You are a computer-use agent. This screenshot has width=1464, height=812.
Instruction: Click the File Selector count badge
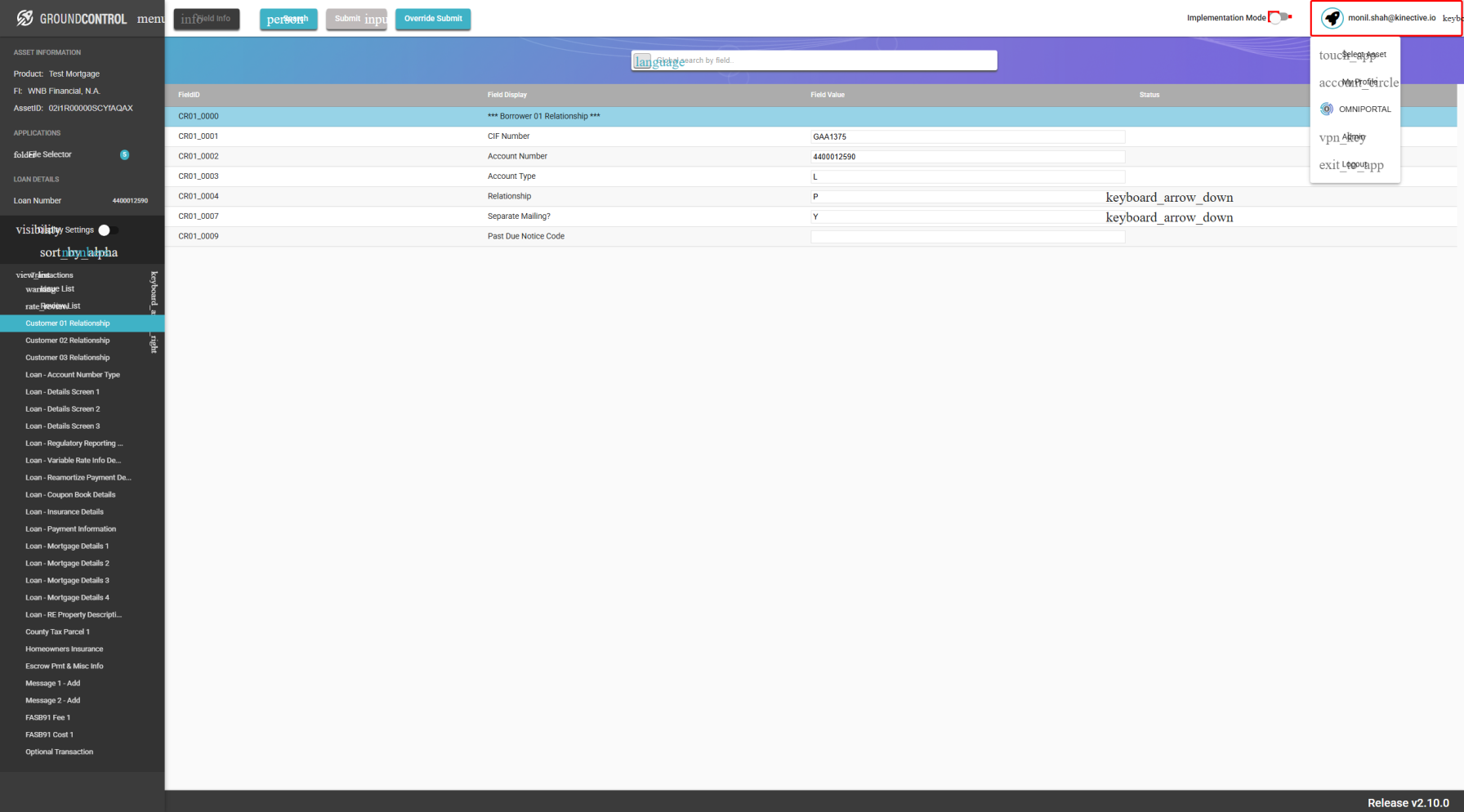point(124,154)
